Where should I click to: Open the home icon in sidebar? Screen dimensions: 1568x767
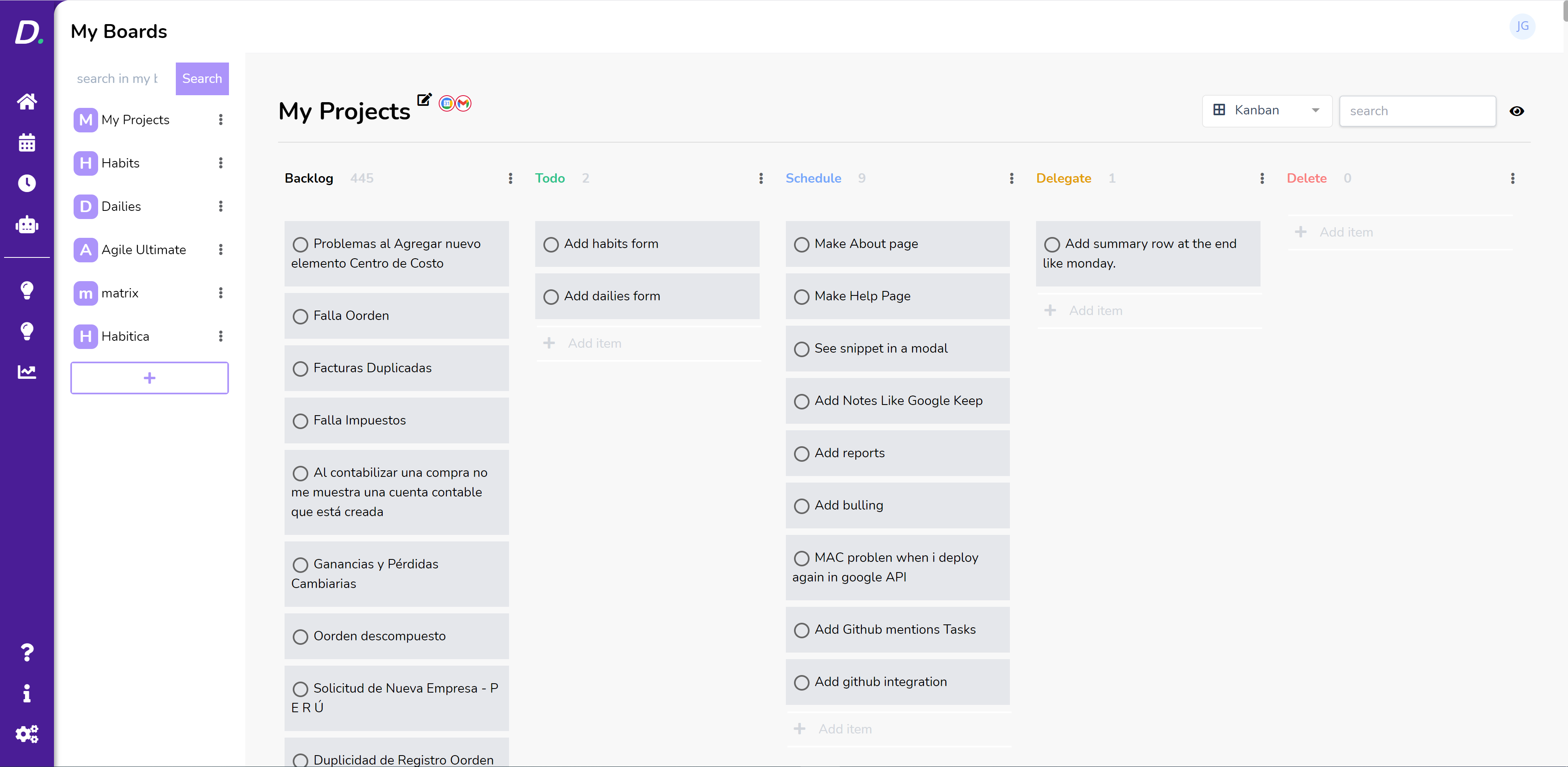[x=27, y=101]
